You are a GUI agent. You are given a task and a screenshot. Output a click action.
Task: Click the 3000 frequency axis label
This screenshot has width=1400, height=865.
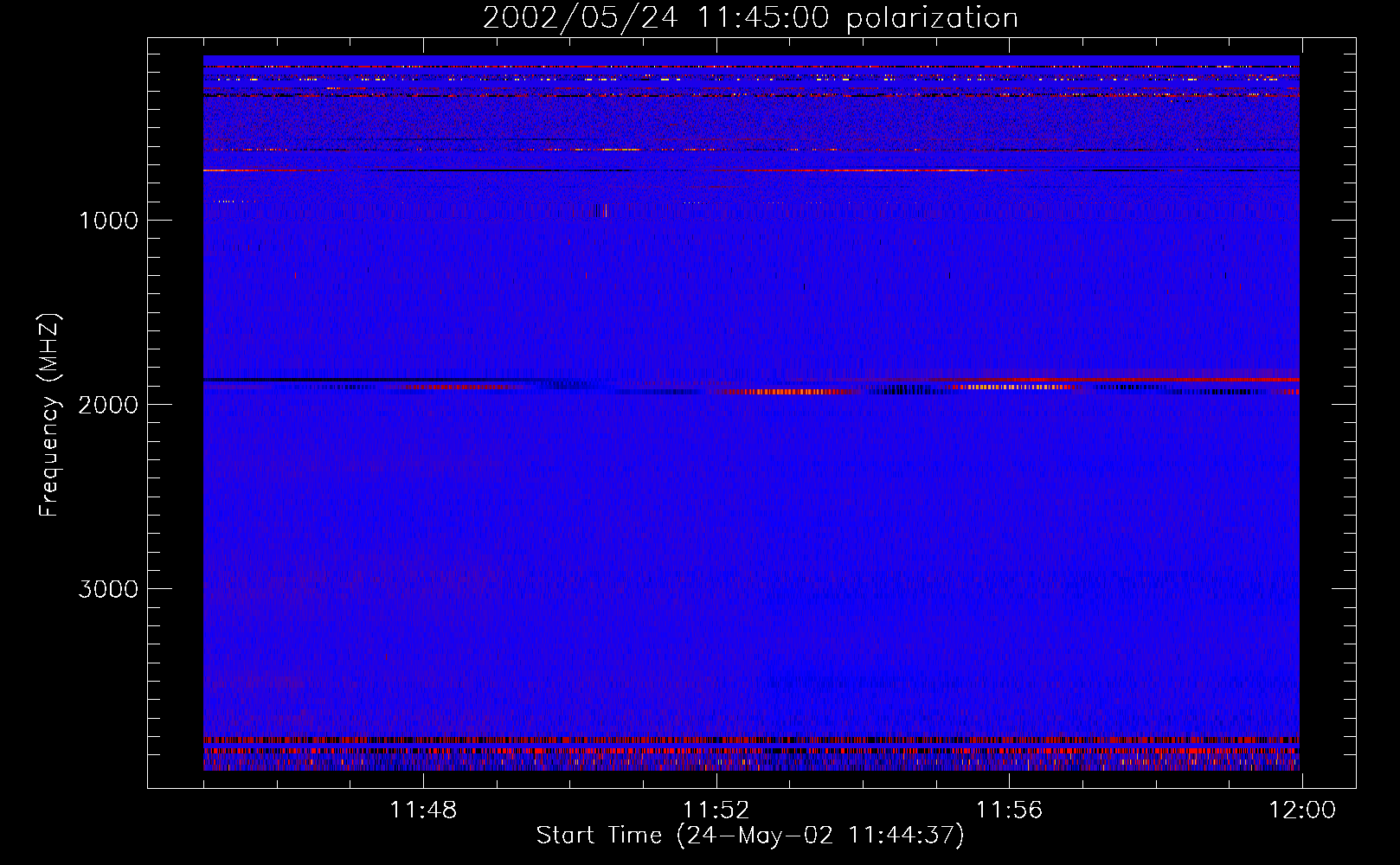tap(108, 589)
